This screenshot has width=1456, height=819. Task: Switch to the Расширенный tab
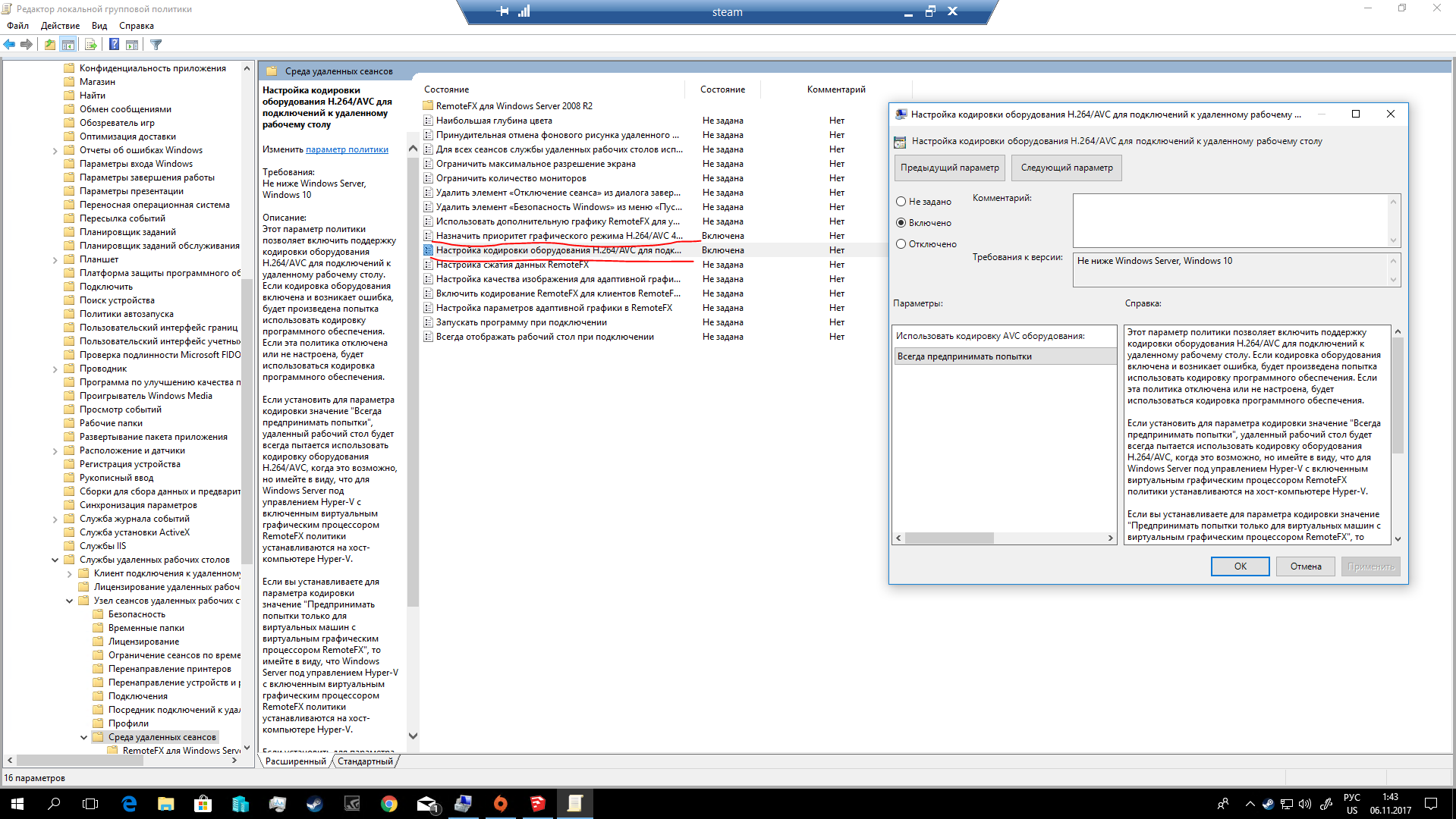296,761
